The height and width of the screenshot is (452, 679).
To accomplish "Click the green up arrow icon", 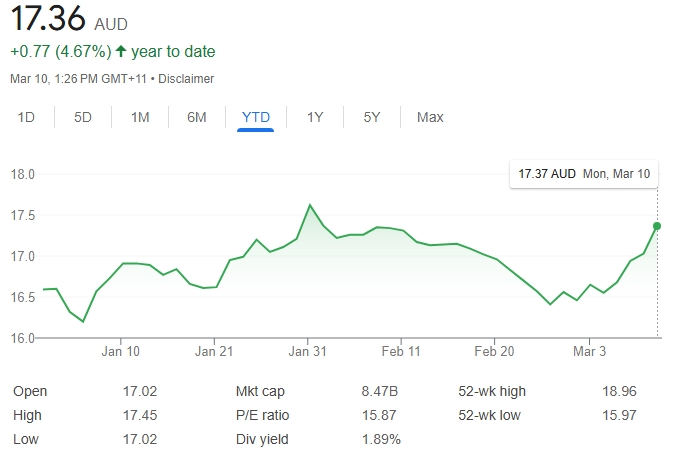I will point(122,51).
